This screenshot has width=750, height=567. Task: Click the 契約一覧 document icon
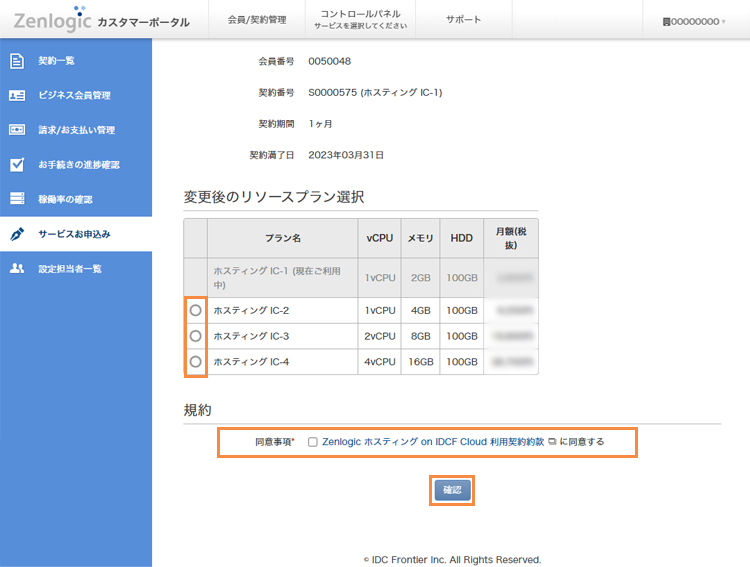pos(17,61)
